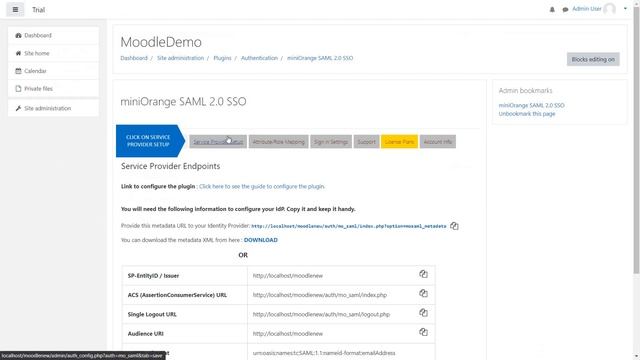Switch to the Sign in Settings tab
This screenshot has width=640, height=360.
(331, 142)
